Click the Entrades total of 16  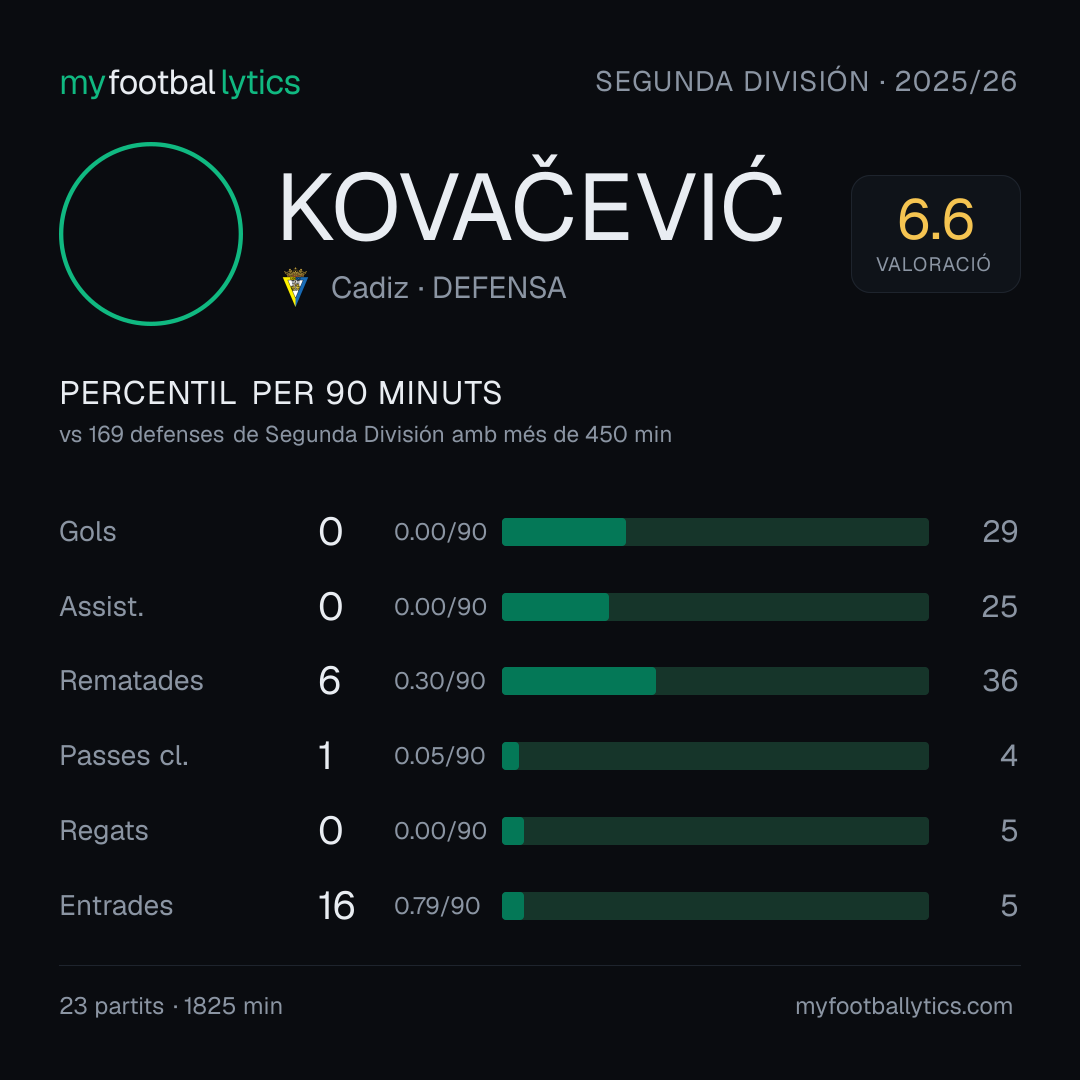tap(336, 906)
